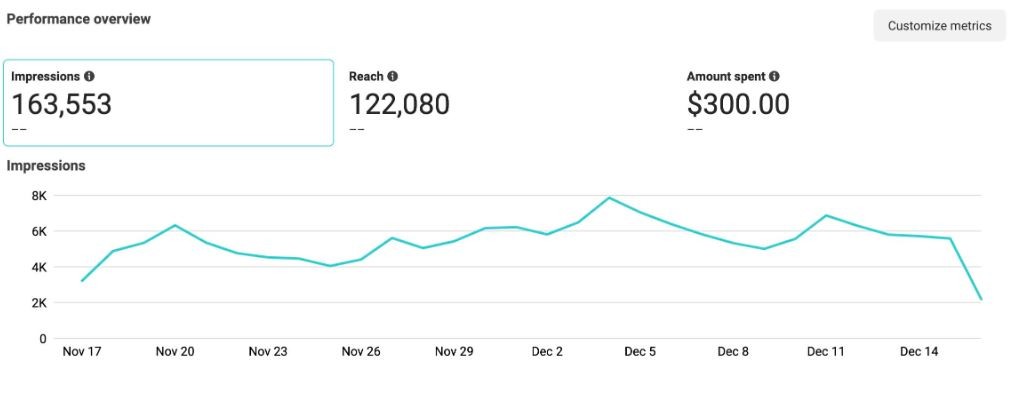Click the first data point above Nov 17
The height and width of the screenshot is (397, 1012).
coord(82,281)
